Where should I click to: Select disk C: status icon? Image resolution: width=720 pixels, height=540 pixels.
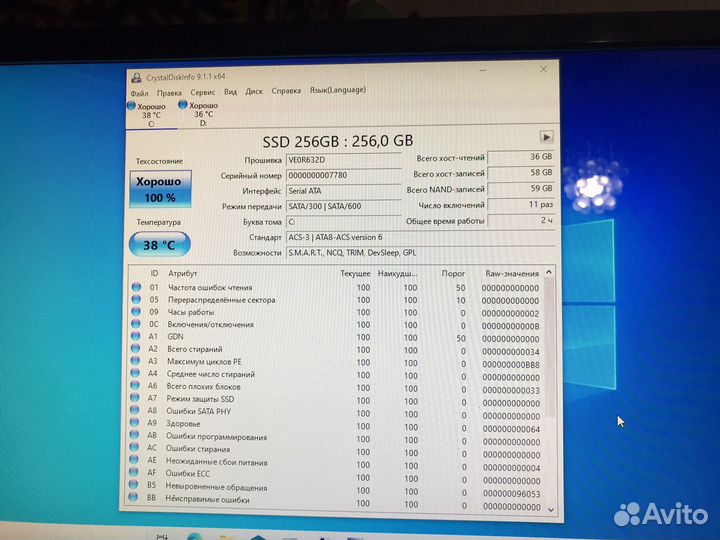pyautogui.click(x=132, y=105)
